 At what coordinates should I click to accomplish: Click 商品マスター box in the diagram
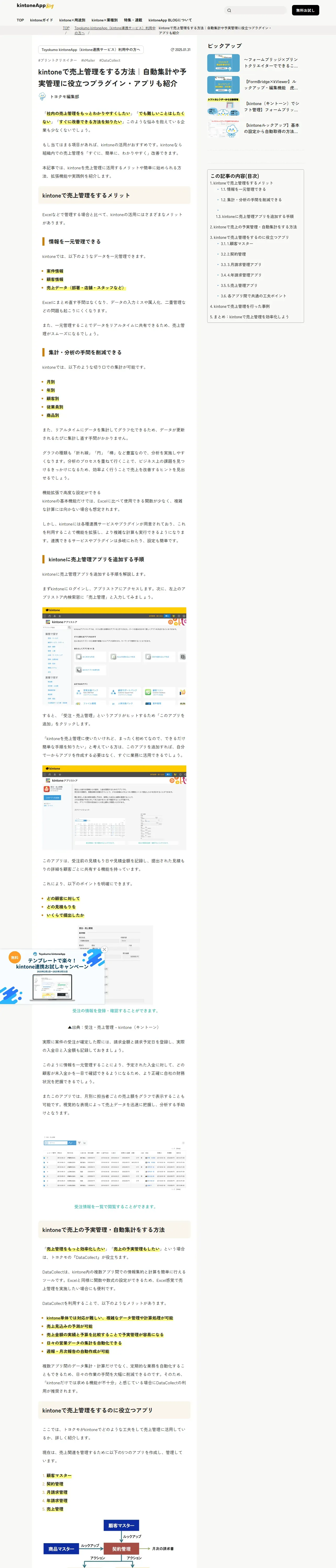[61, 1548]
